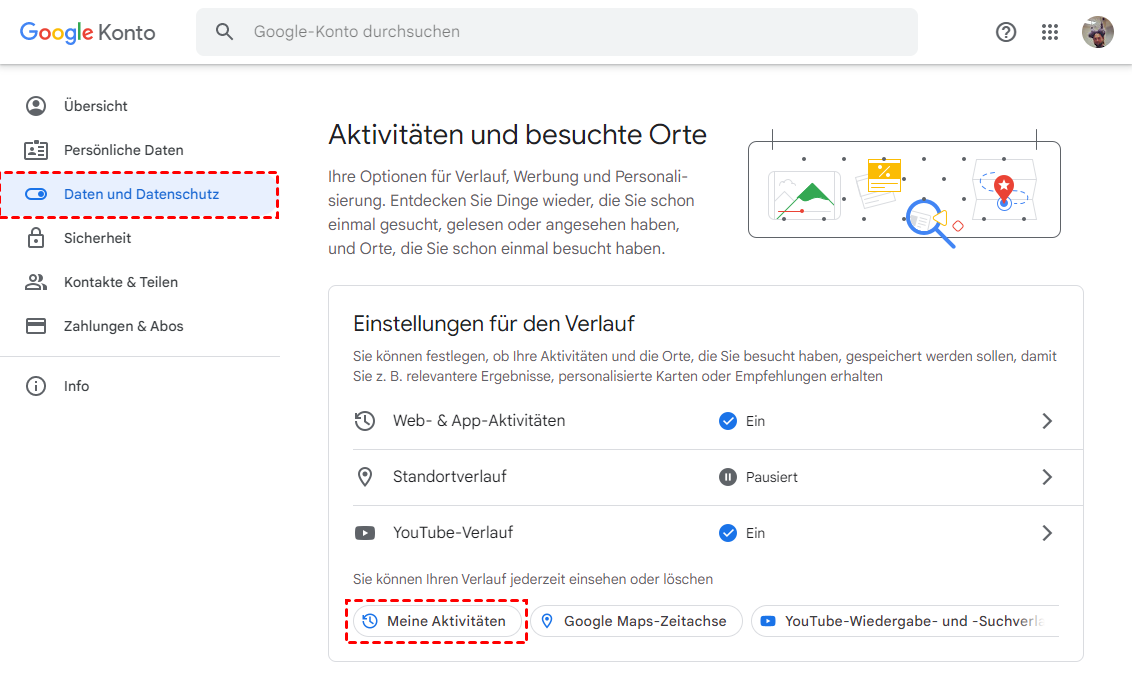Click the YouTube-Verlauf play icon
1132x681 pixels.
(365, 533)
